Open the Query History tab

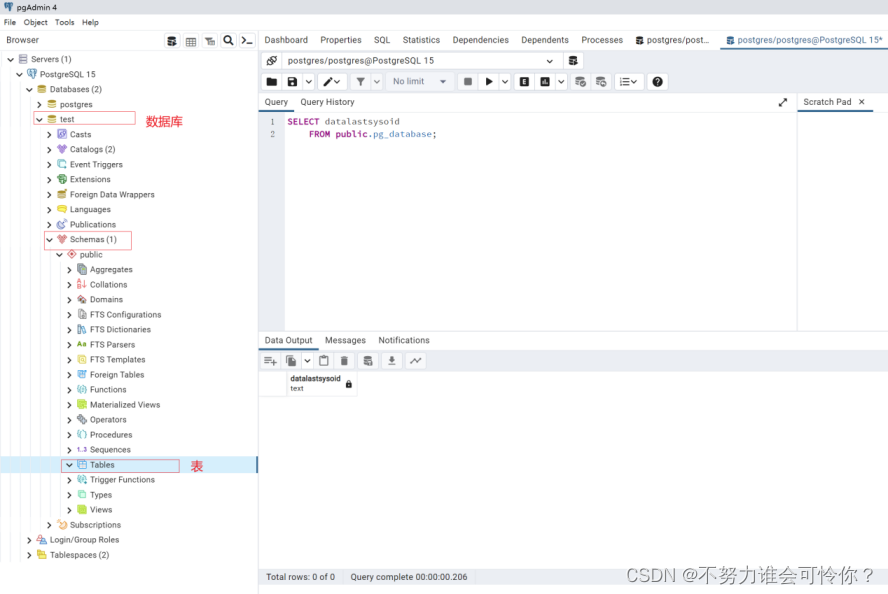click(x=327, y=101)
